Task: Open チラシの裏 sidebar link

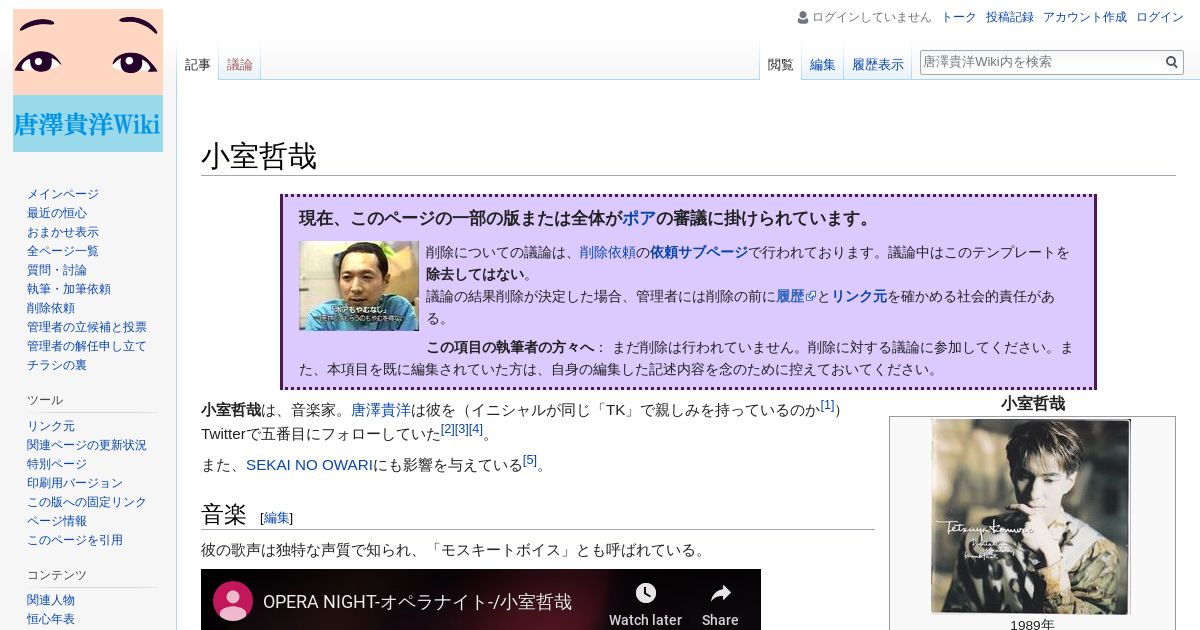Action: coord(57,365)
